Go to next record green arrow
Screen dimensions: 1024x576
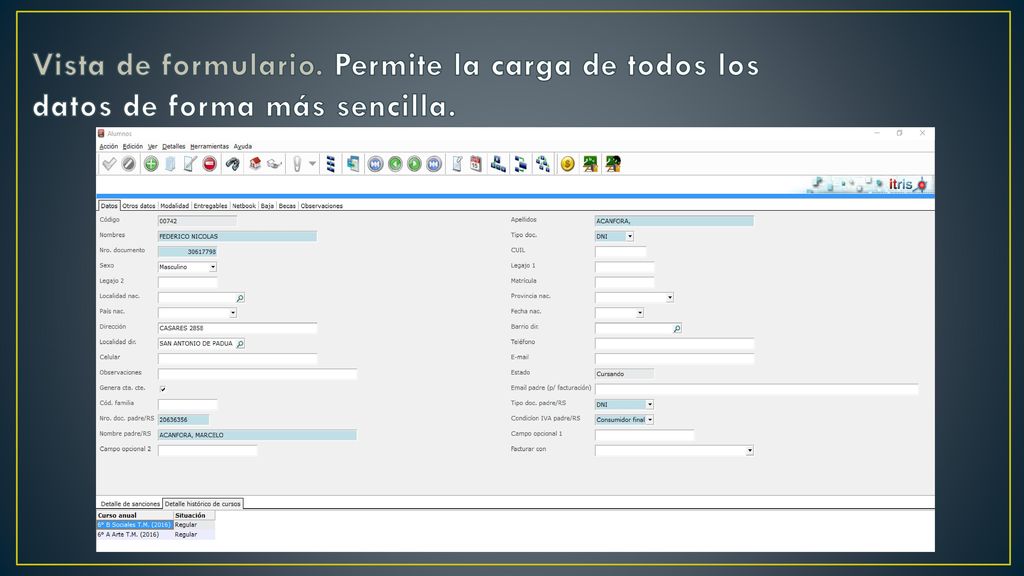pyautogui.click(x=414, y=164)
